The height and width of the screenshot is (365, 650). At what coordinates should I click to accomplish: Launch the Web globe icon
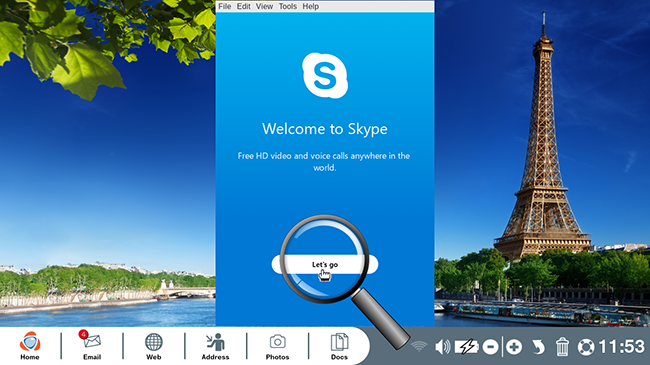click(153, 346)
